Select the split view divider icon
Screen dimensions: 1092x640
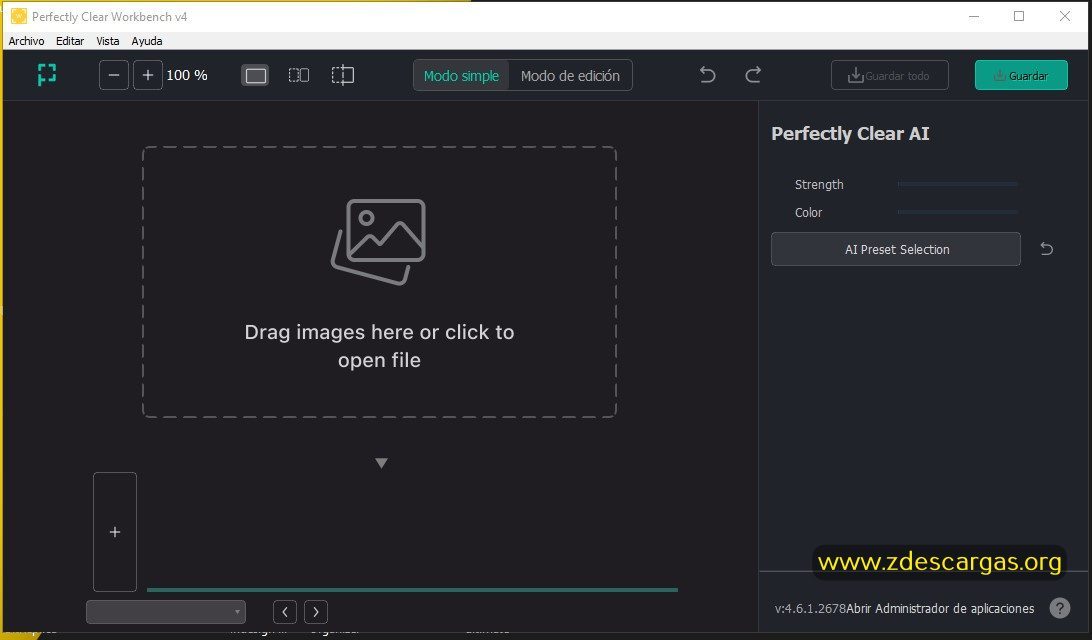[x=343, y=75]
